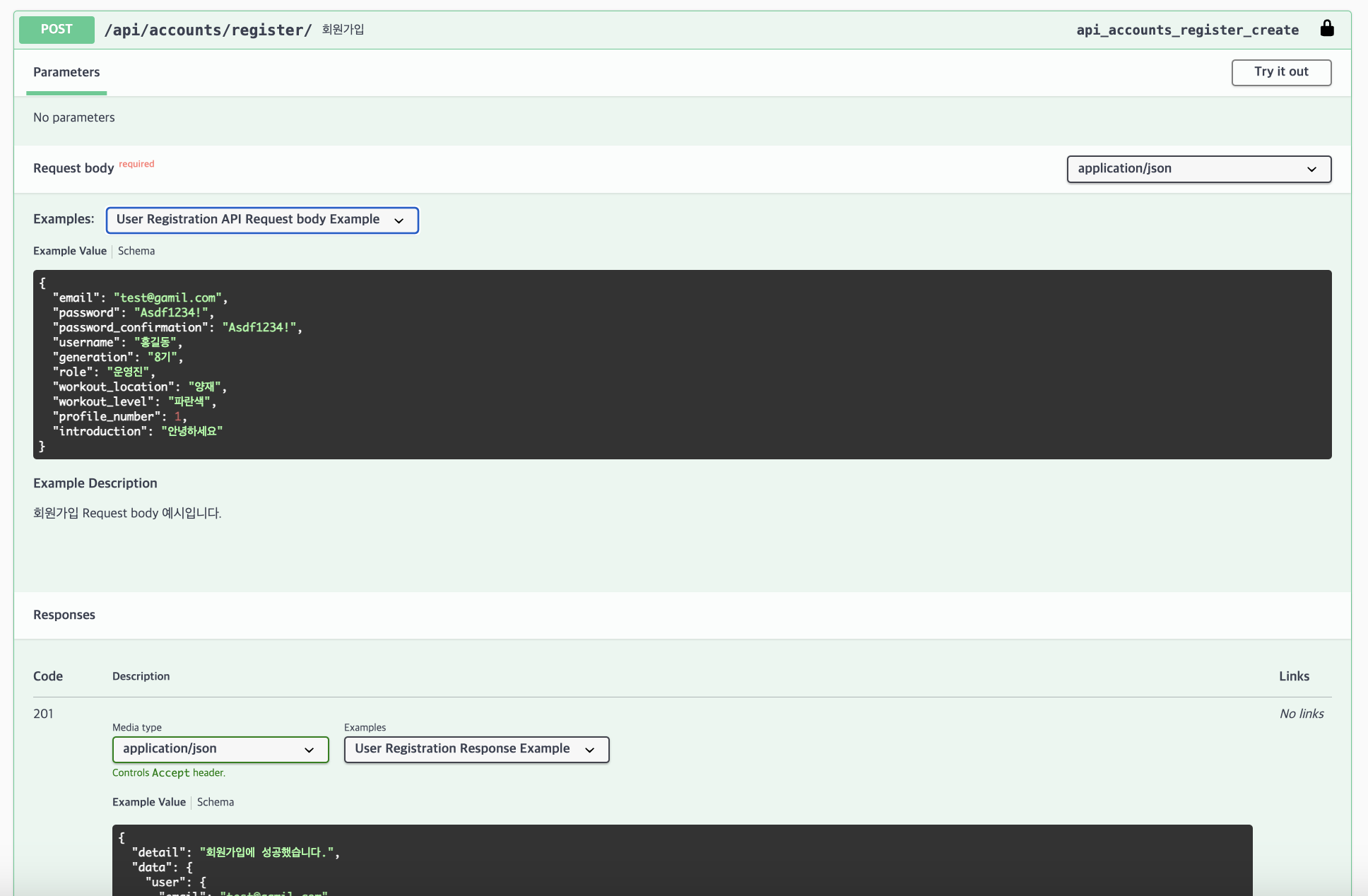The image size is (1368, 896).
Task: Click the chevron arrow on the request Examples select
Action: (x=399, y=220)
